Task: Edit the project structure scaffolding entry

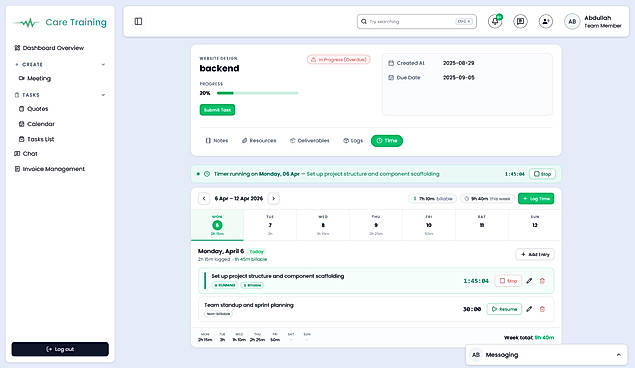Action: (x=529, y=281)
